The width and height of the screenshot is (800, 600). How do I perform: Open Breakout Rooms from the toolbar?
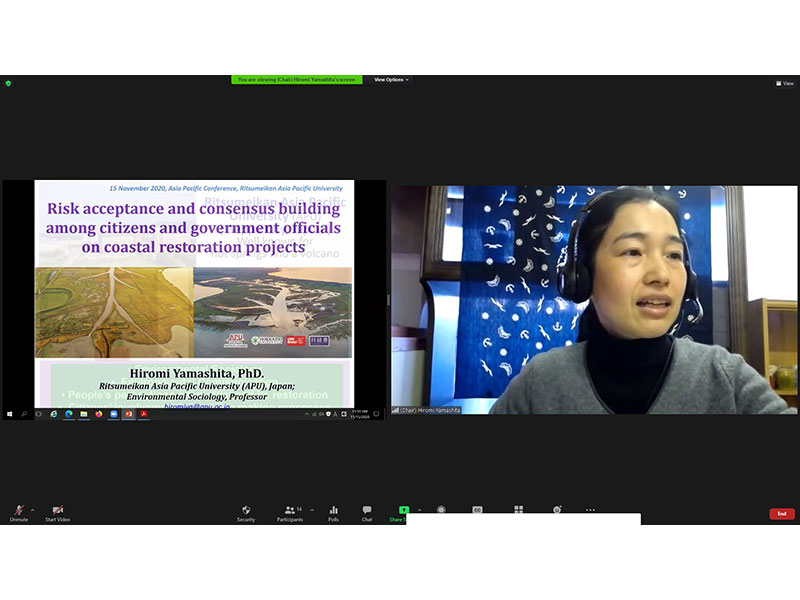518,509
